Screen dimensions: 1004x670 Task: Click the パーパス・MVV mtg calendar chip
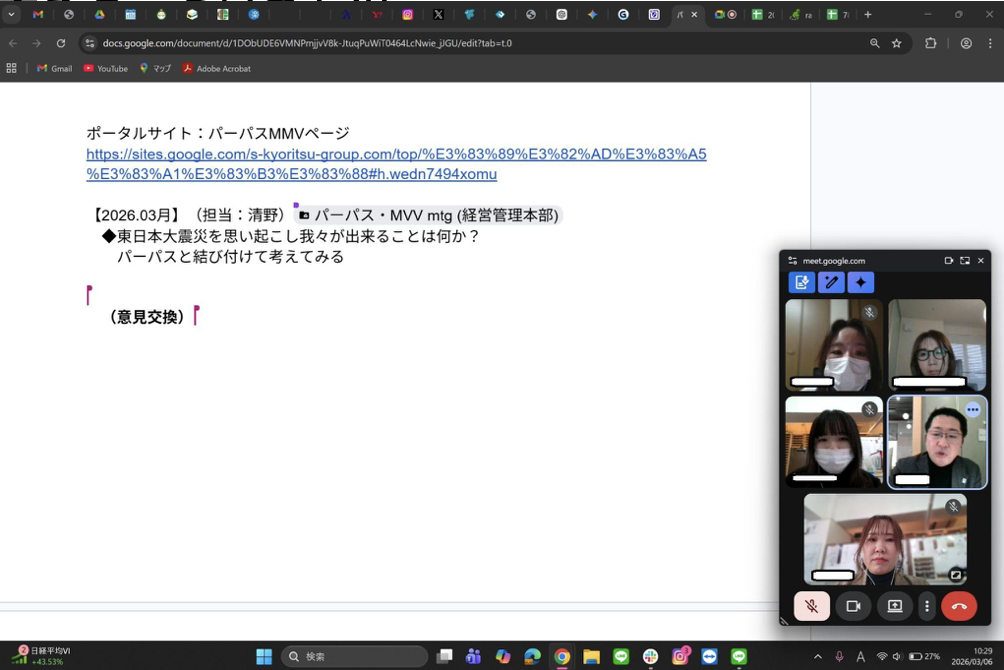click(x=430, y=216)
